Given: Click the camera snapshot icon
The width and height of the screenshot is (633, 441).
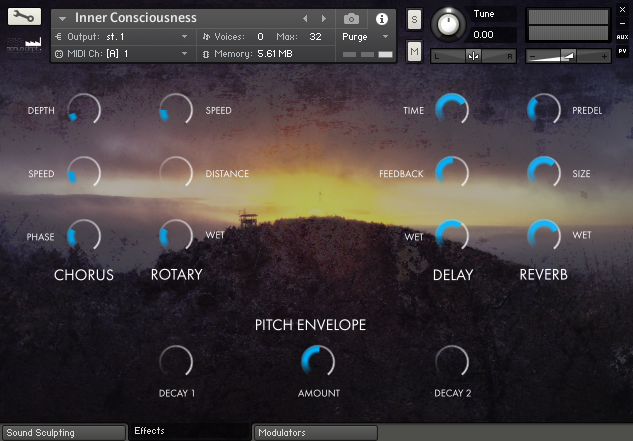Looking at the screenshot, I should [x=351, y=19].
